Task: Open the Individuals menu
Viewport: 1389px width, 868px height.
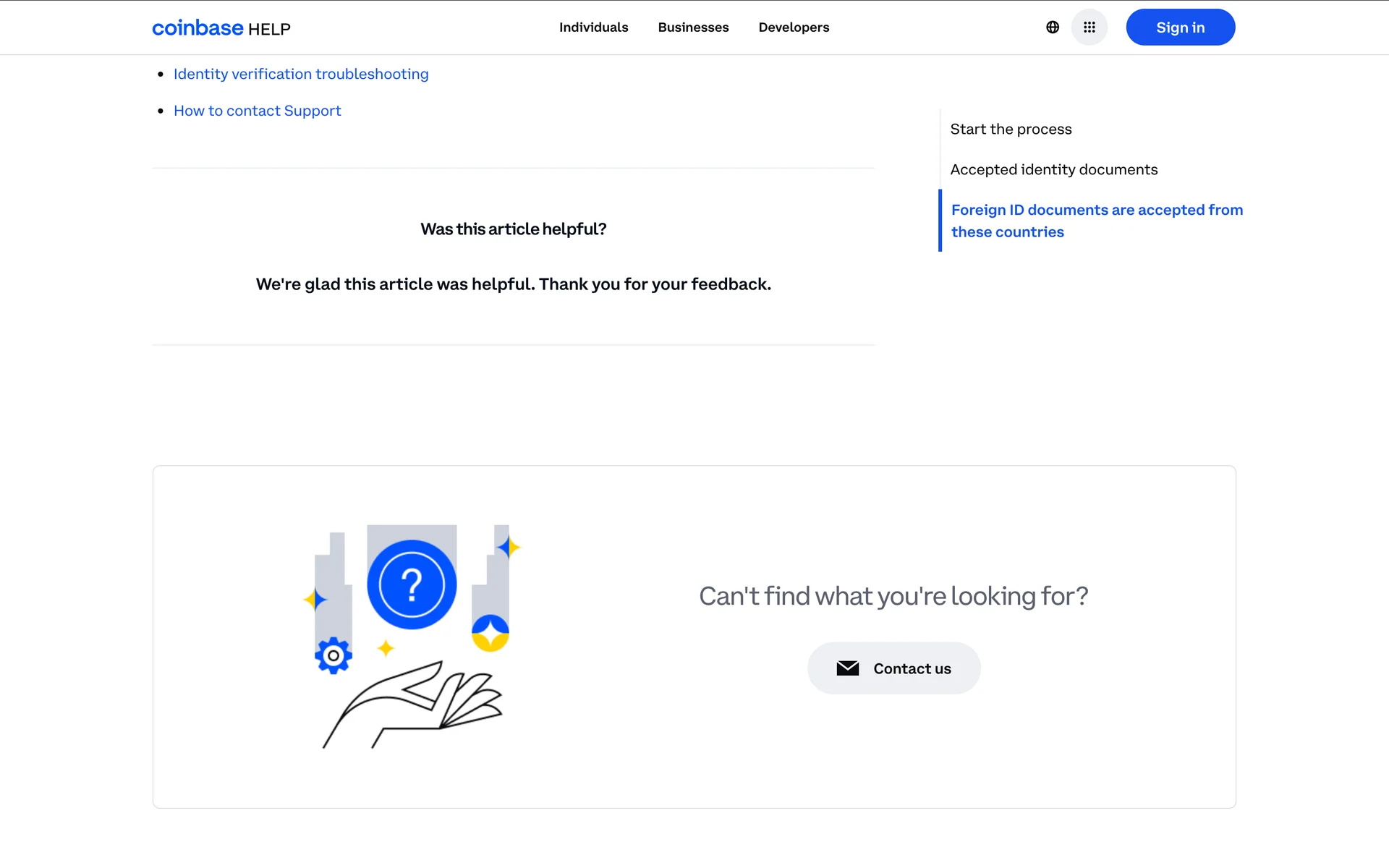Action: pos(593,27)
